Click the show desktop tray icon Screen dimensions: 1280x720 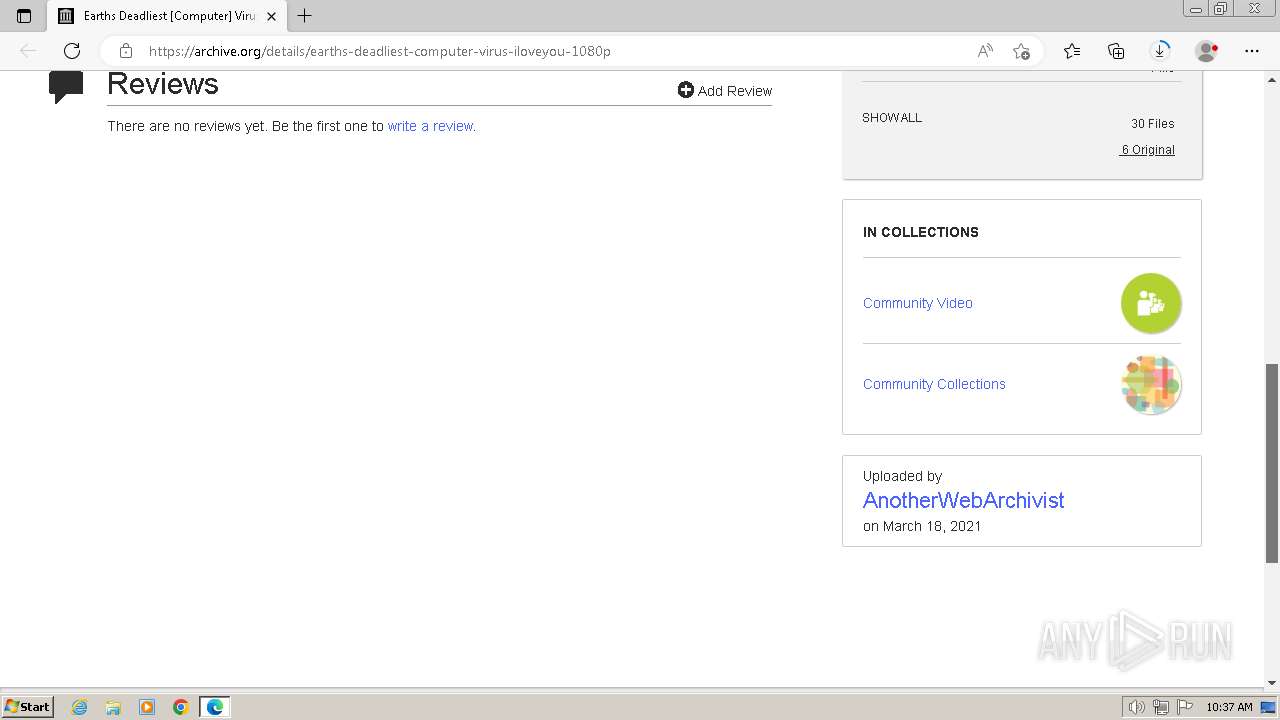coord(1268,707)
